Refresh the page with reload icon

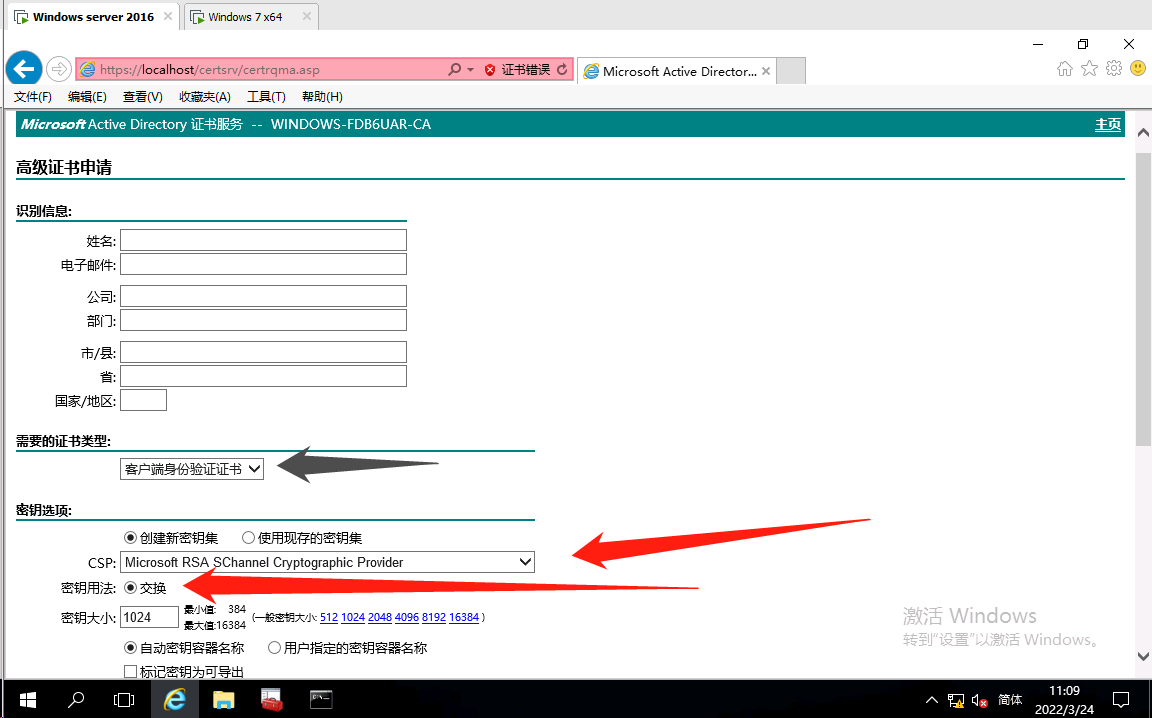(562, 69)
